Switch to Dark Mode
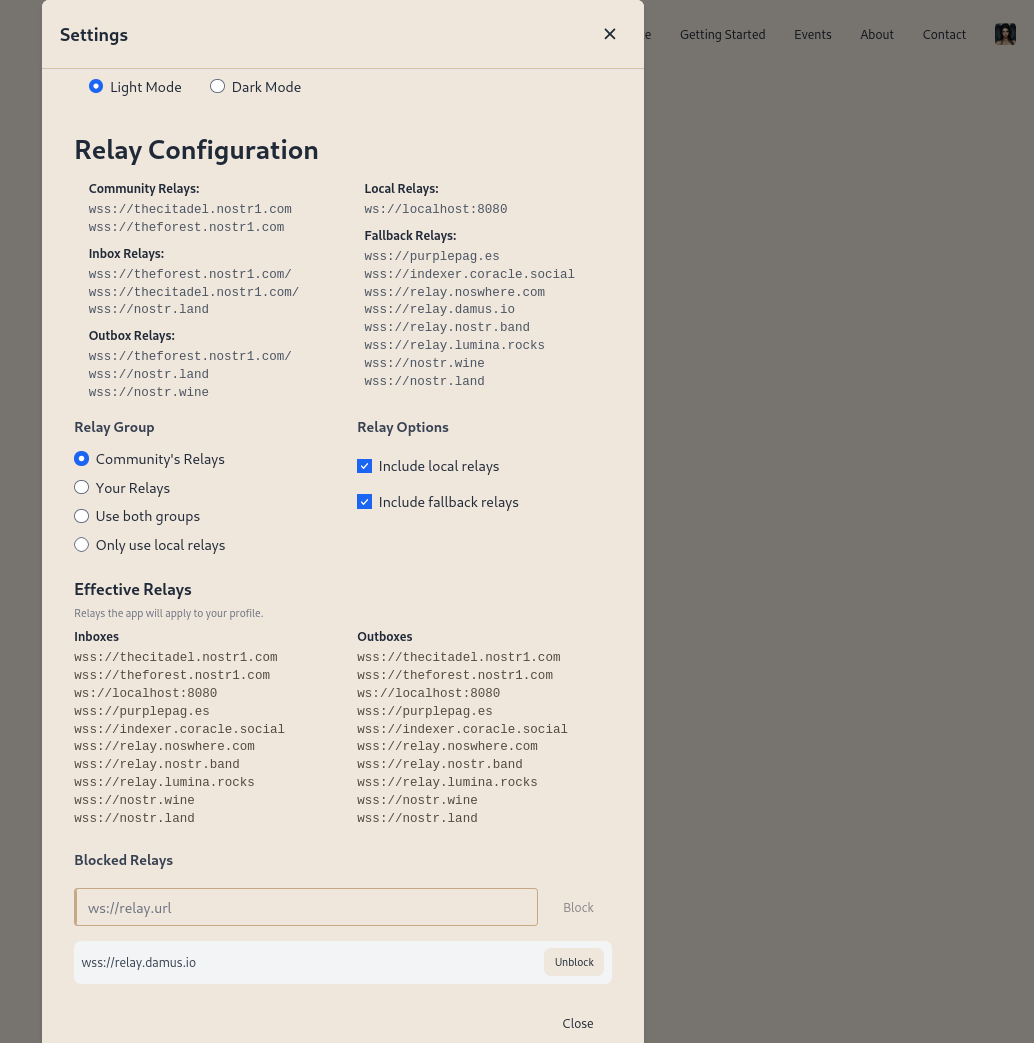 tap(217, 86)
